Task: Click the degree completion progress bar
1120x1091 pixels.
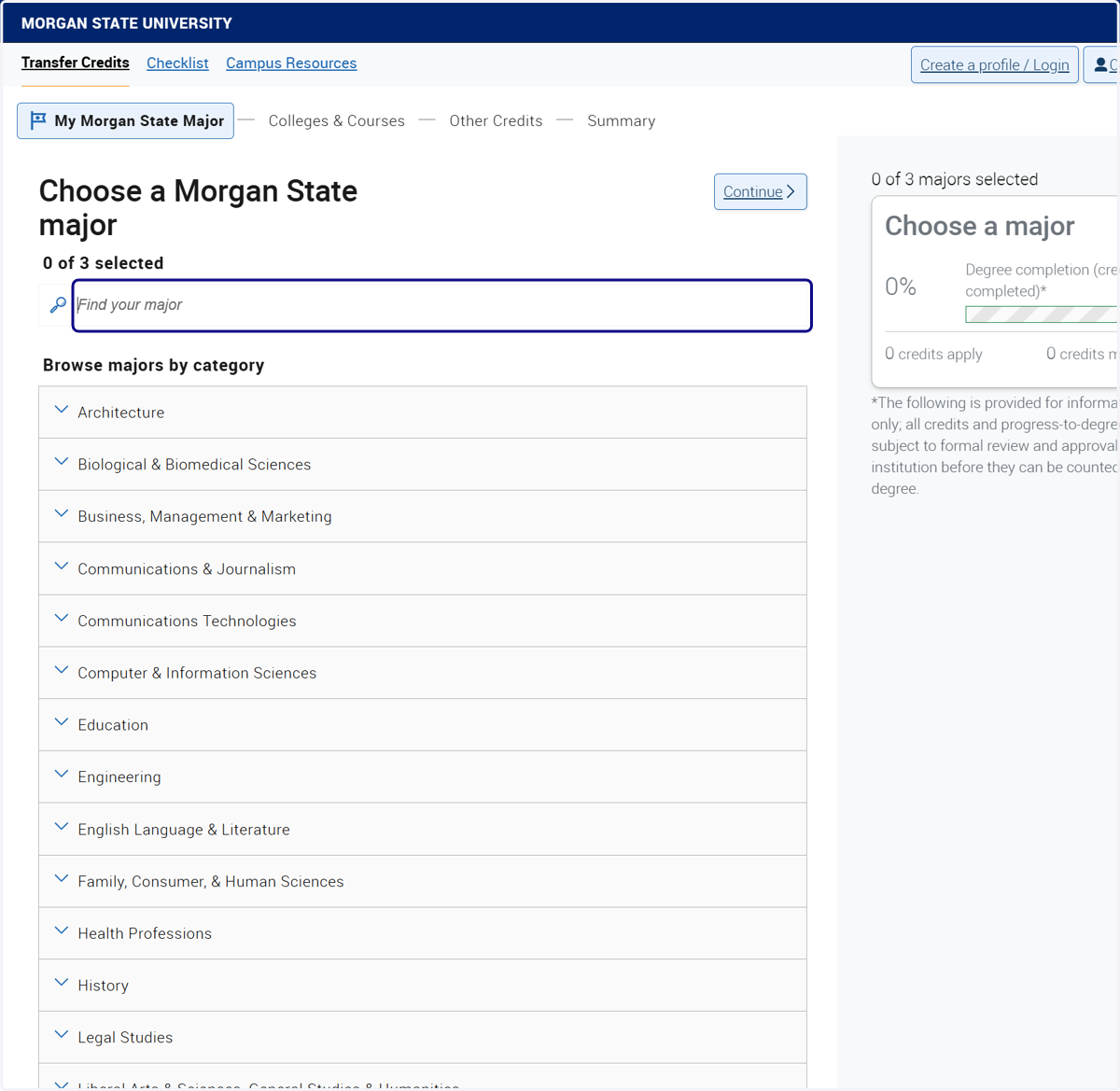Action: (1042, 315)
